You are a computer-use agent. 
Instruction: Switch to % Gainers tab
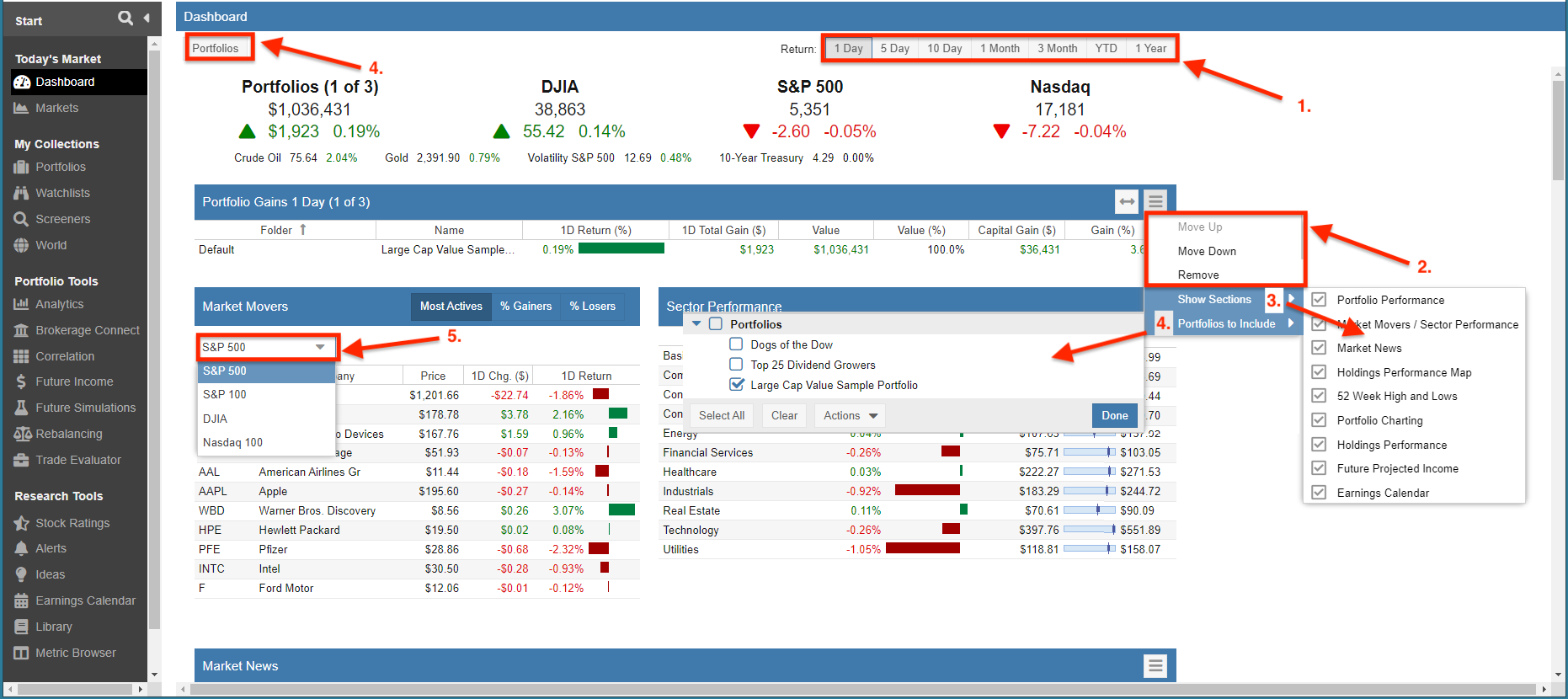(x=525, y=307)
